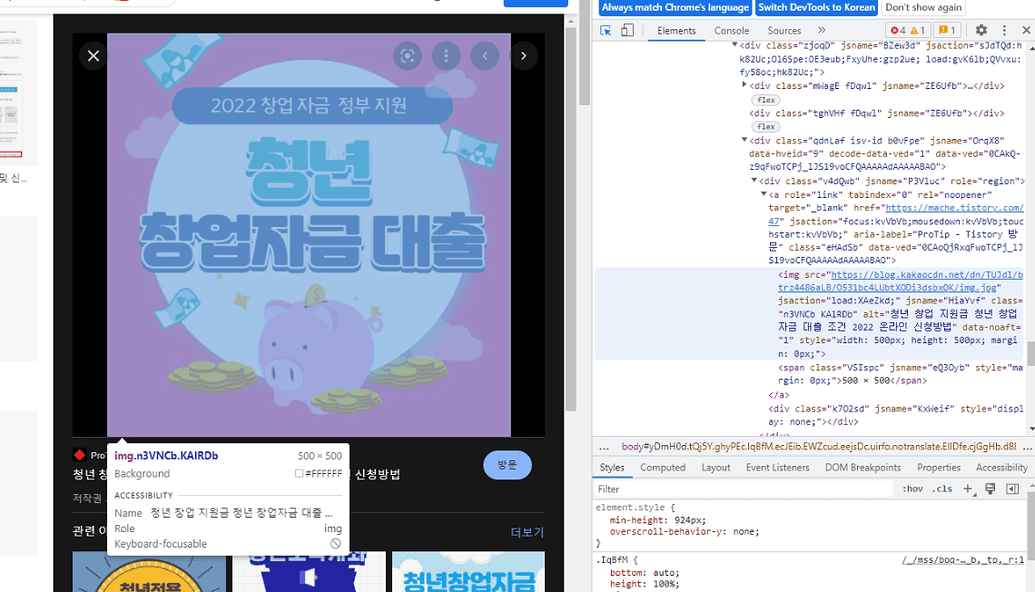The image size is (1035, 592).
Task: Toggle :hov element state panel
Action: 912,489
